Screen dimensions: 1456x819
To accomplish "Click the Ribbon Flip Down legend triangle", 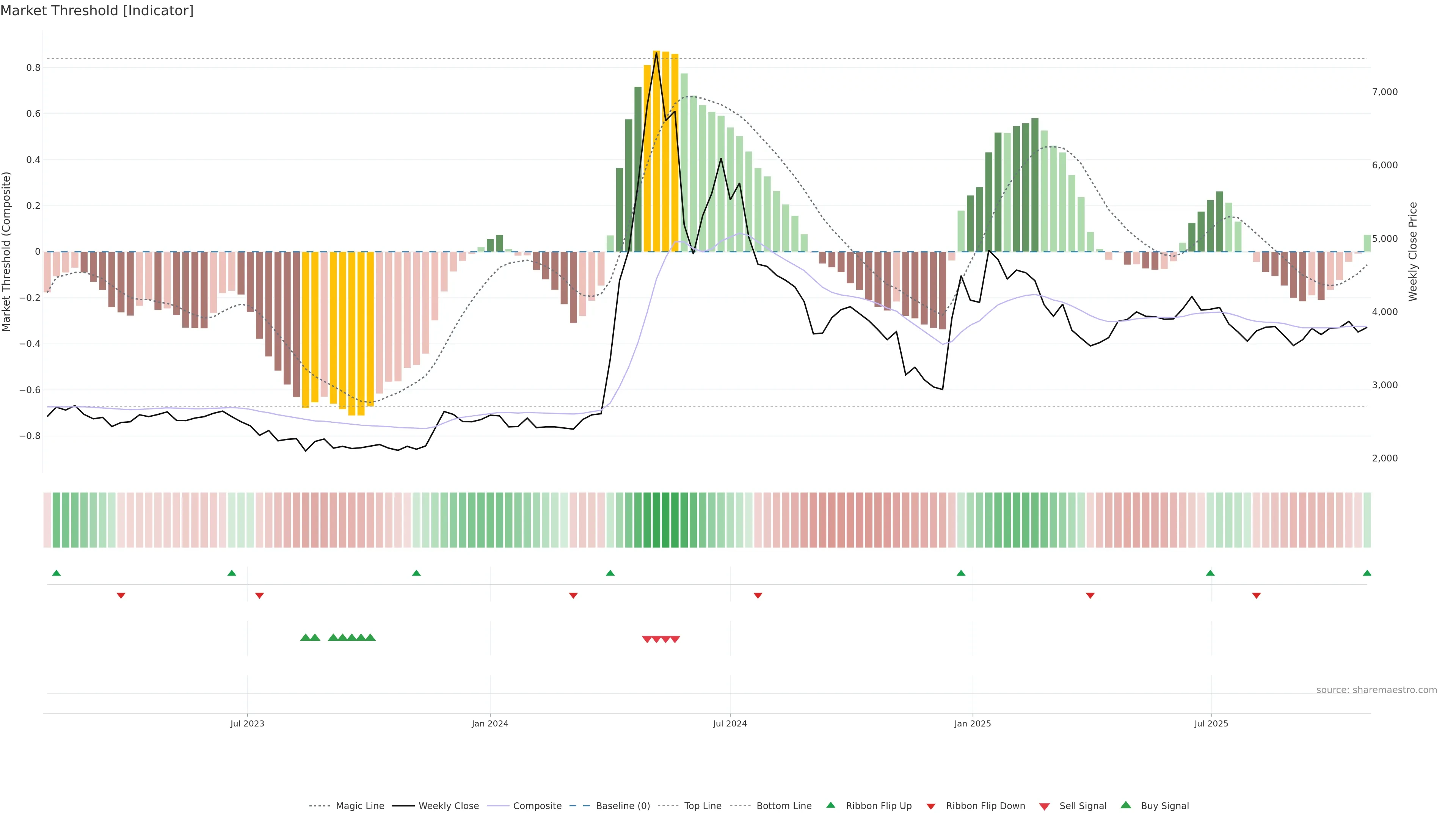I will 931,806.
